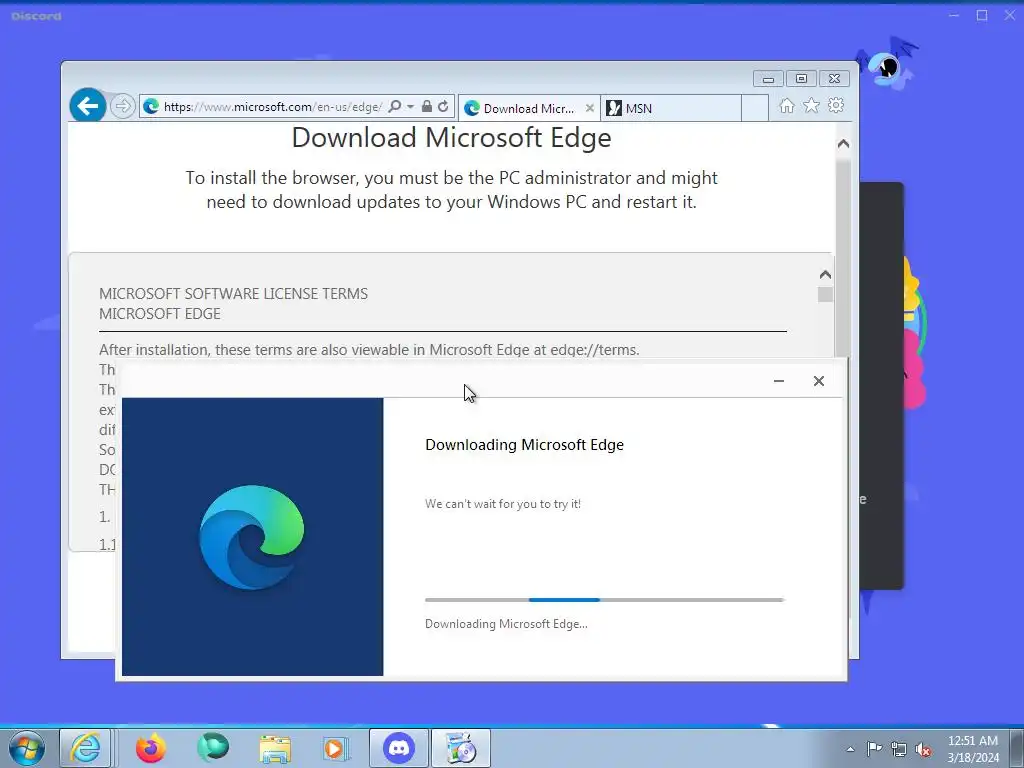
Task: Switch to Discord via taskbar icon
Action: pos(399,748)
